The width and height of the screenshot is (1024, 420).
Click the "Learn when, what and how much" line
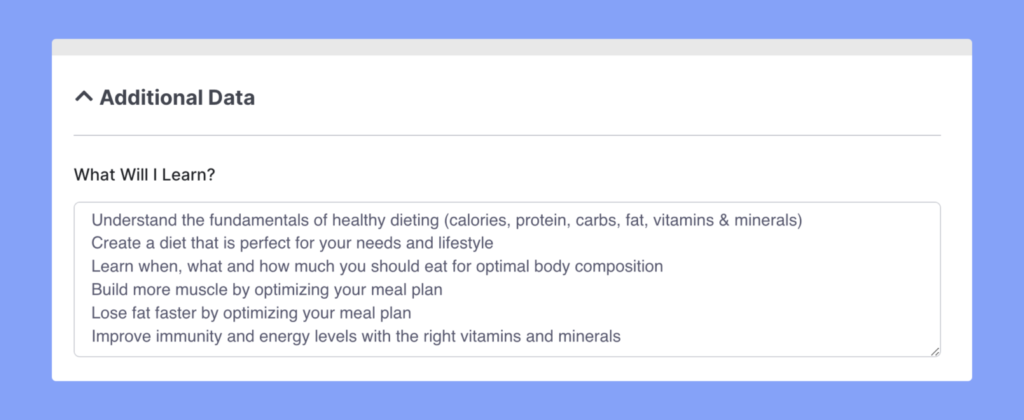[x=377, y=266]
